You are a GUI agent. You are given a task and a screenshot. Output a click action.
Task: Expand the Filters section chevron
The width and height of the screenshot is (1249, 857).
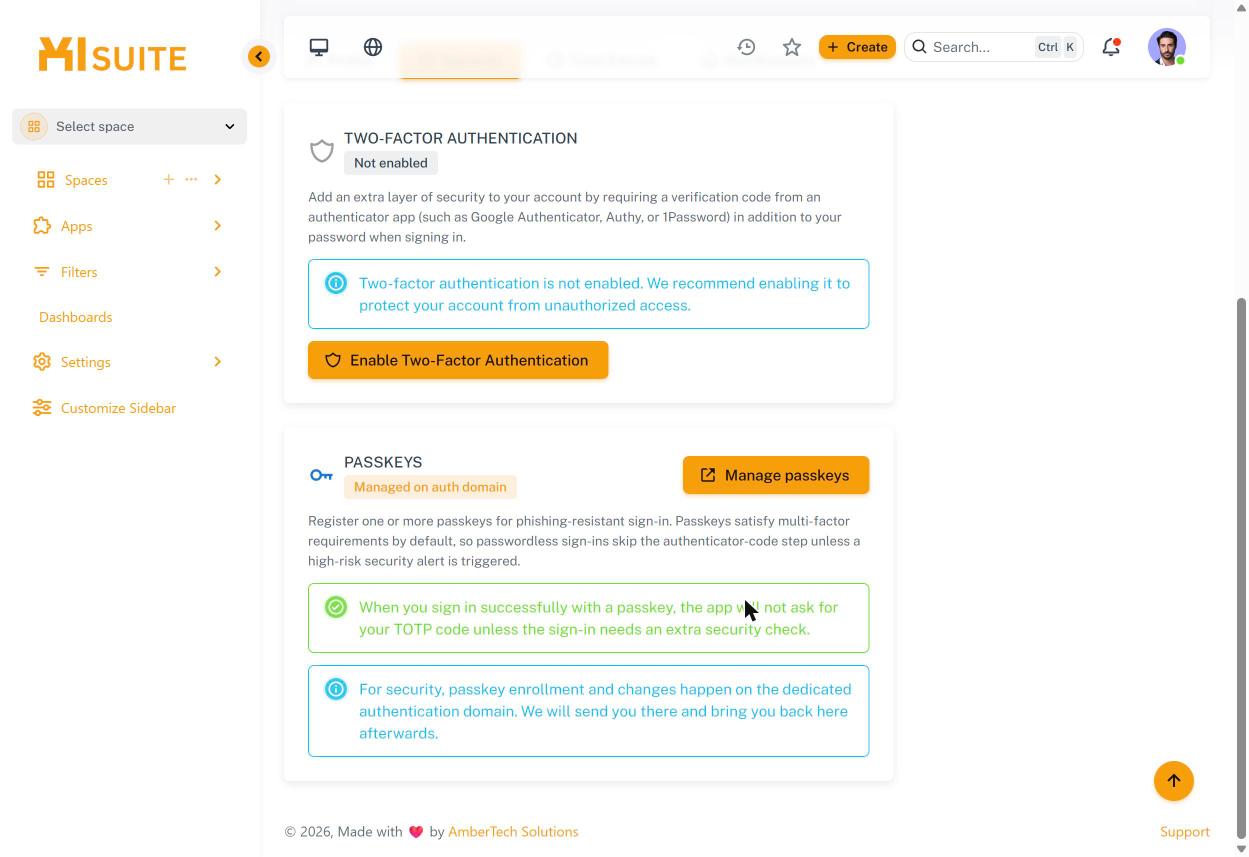[x=217, y=272]
